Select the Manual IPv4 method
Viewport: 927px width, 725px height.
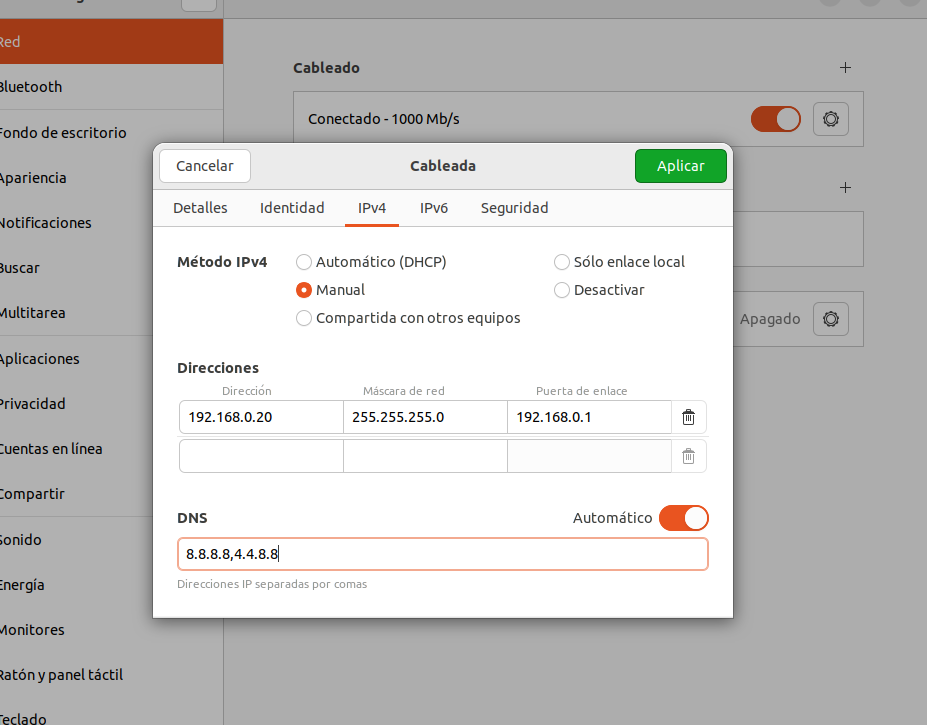tap(330, 290)
